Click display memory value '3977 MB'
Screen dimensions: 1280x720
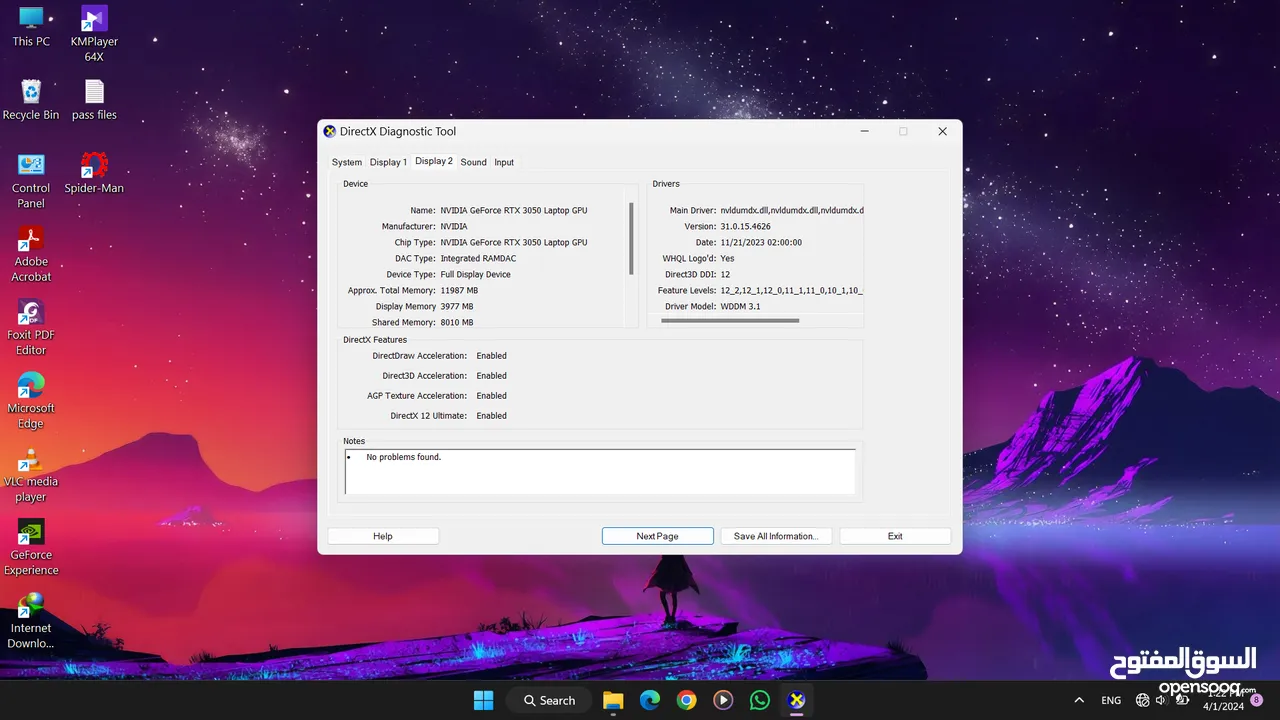(457, 306)
